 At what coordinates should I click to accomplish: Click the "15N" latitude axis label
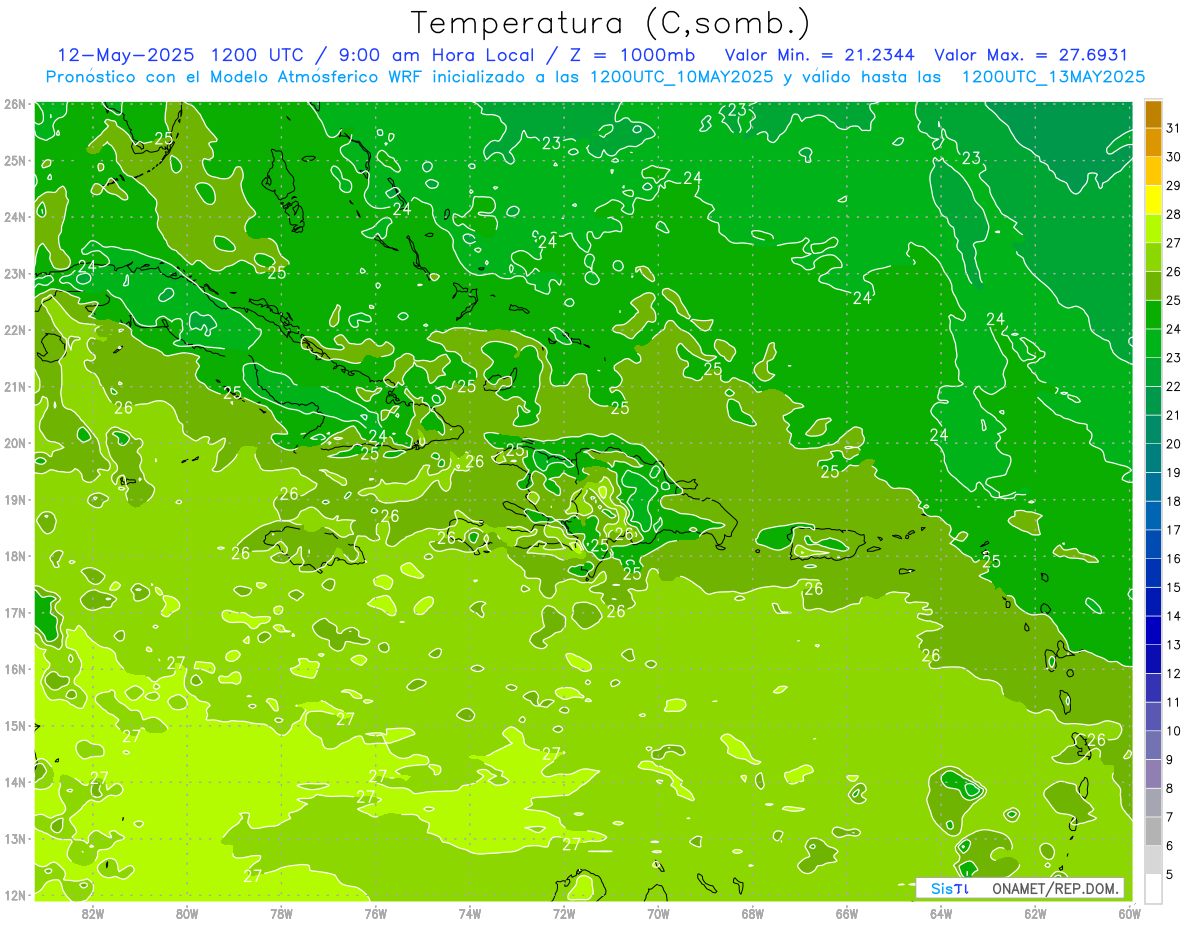tap(15, 725)
